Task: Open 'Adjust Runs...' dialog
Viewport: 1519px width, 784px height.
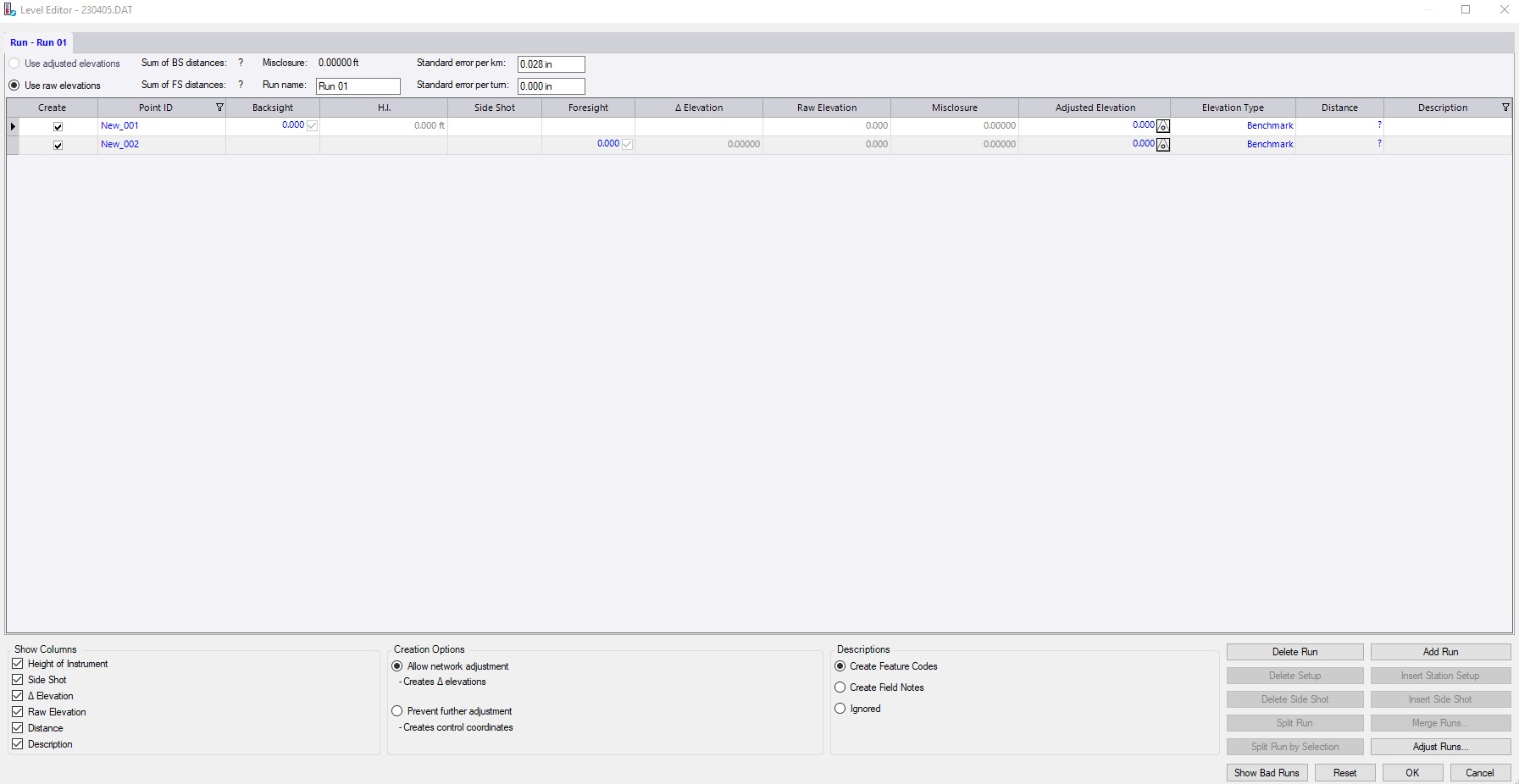Action: [1440, 747]
